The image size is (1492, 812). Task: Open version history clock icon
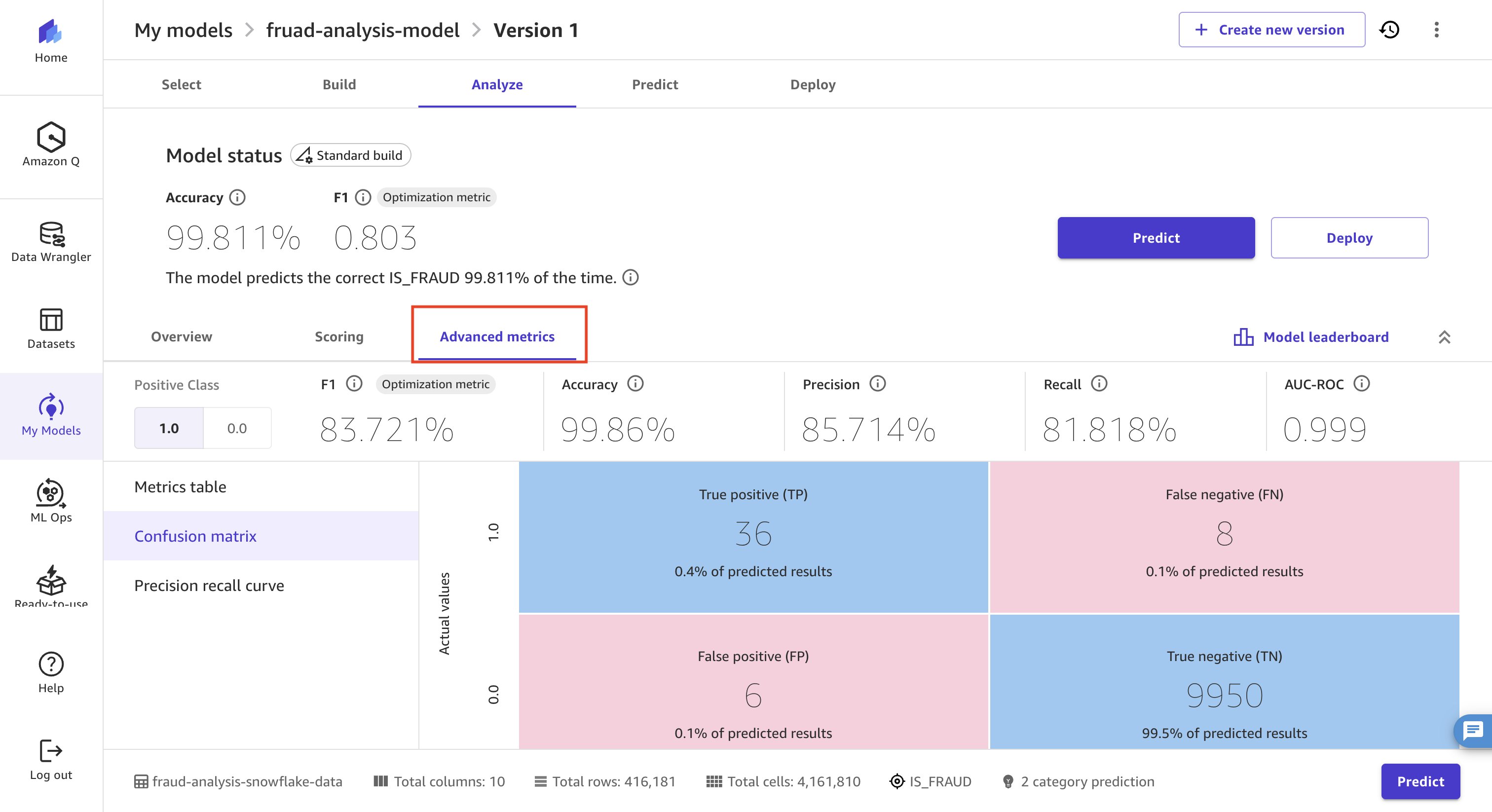click(x=1389, y=30)
